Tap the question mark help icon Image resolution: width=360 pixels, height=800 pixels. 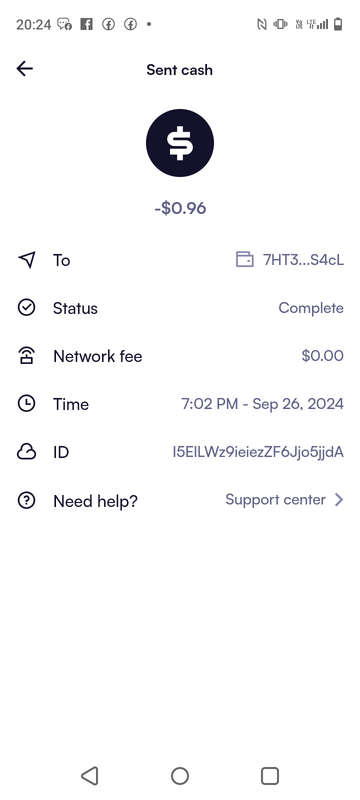[27, 500]
